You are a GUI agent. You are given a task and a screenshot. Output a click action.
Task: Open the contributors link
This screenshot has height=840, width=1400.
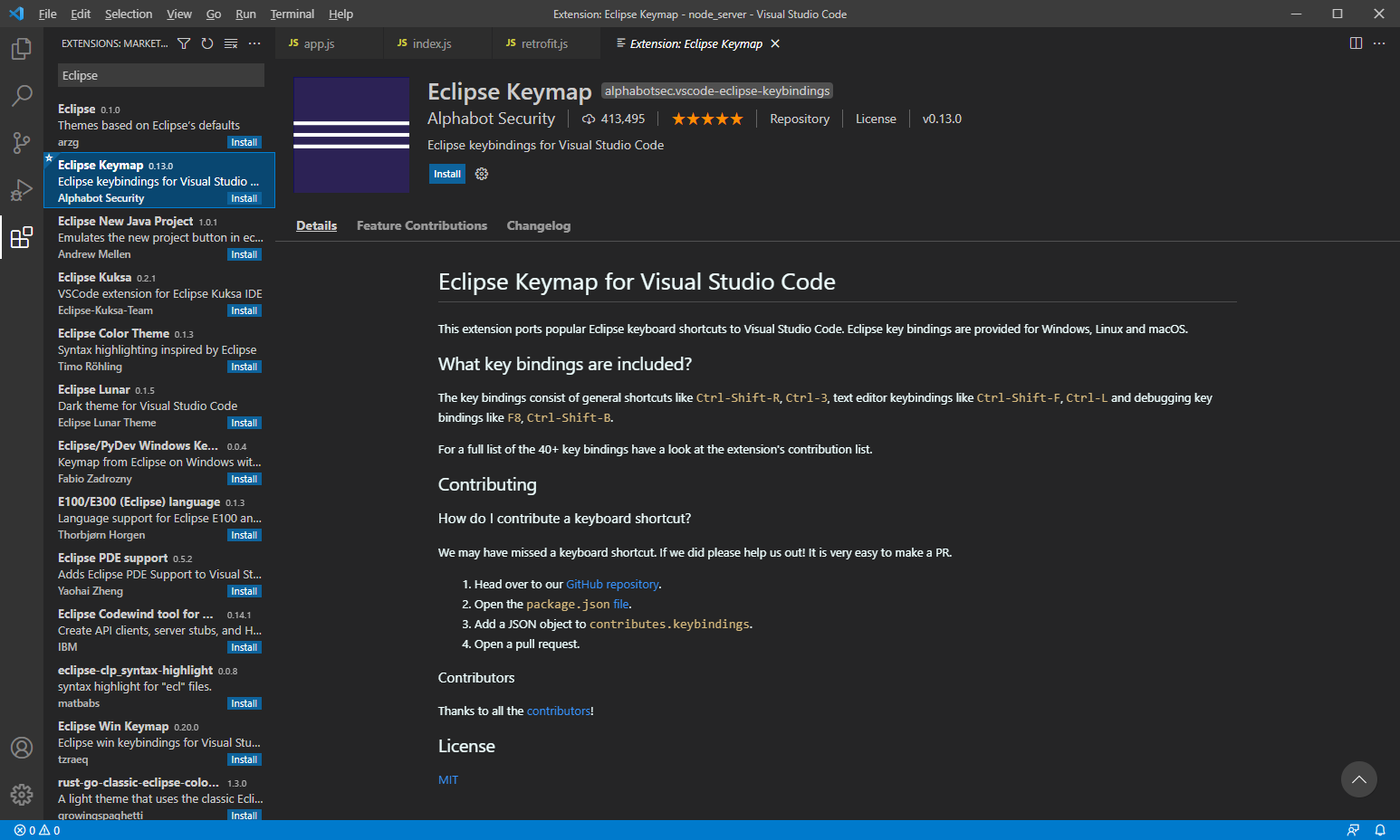(559, 711)
